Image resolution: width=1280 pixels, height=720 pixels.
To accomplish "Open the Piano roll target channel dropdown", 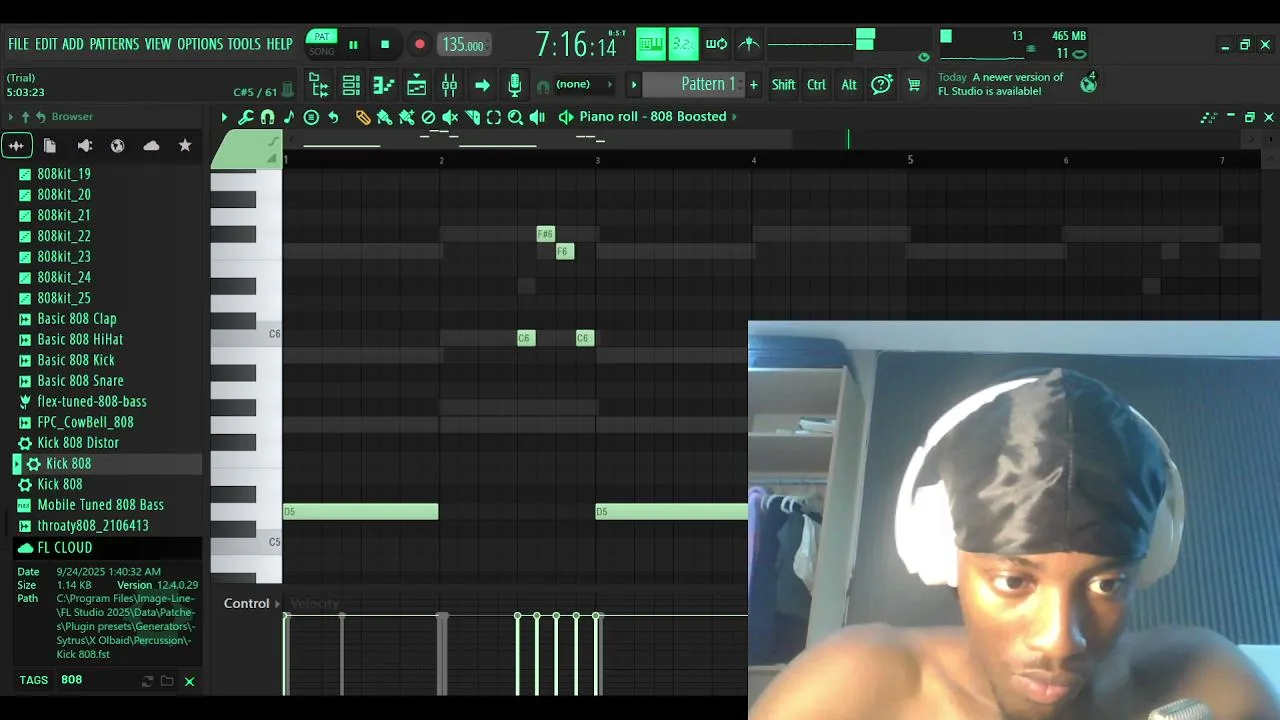I will tap(657, 117).
